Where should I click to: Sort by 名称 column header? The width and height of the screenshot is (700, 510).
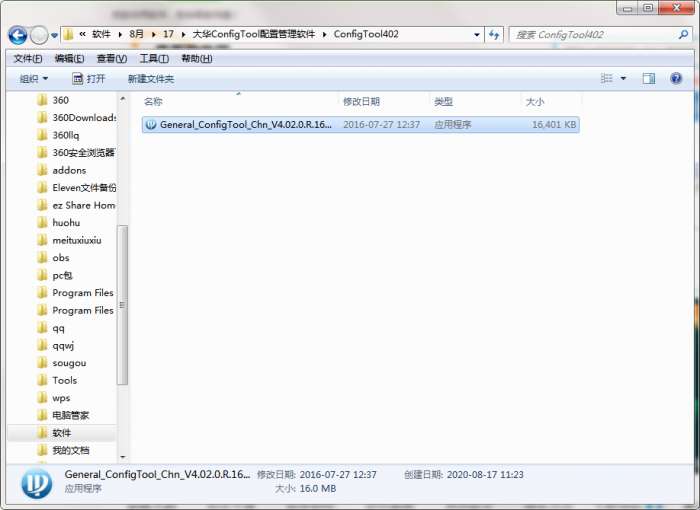(153, 102)
